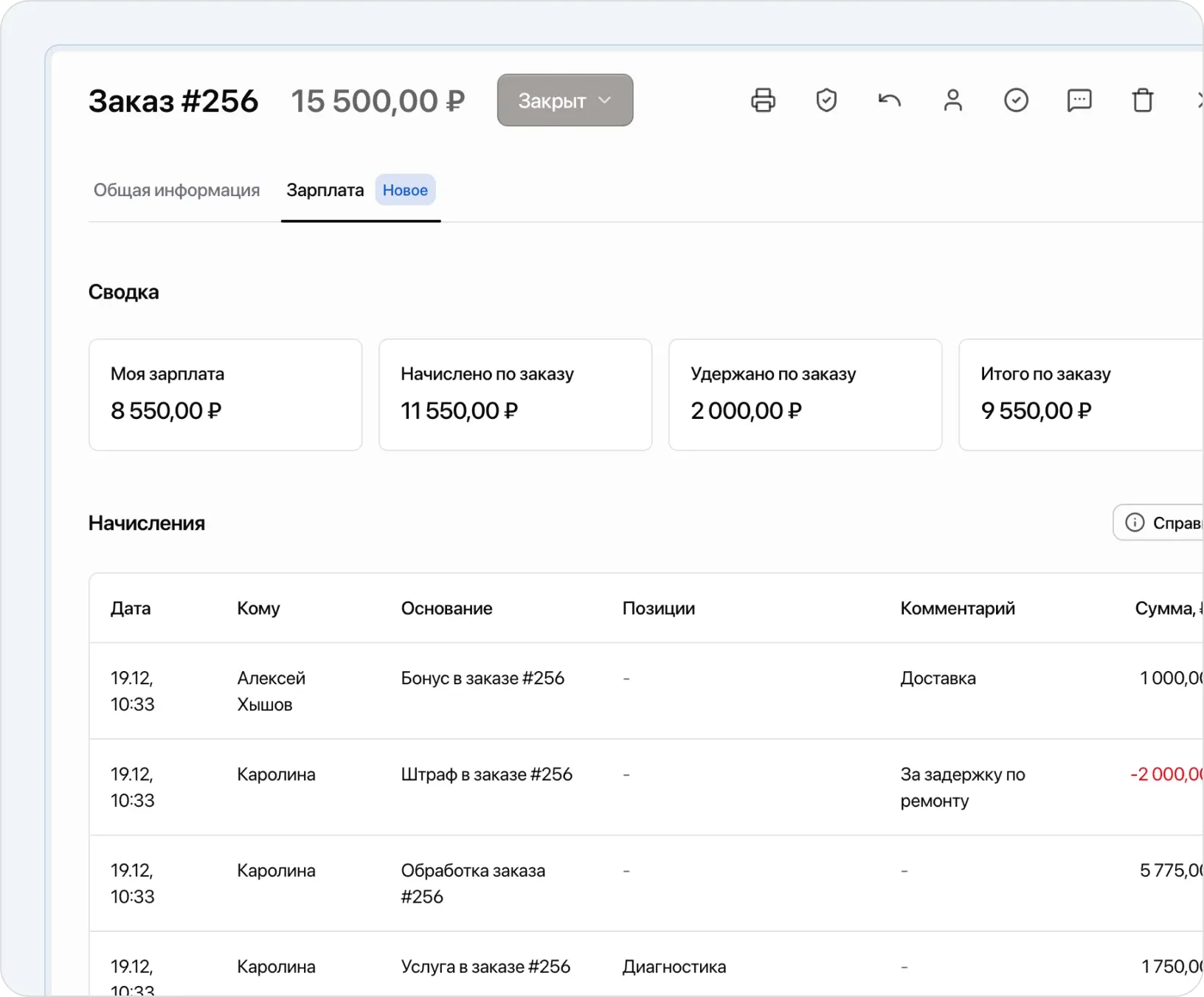Open the Закрыт status dropdown
1204x997 pixels.
(x=564, y=100)
